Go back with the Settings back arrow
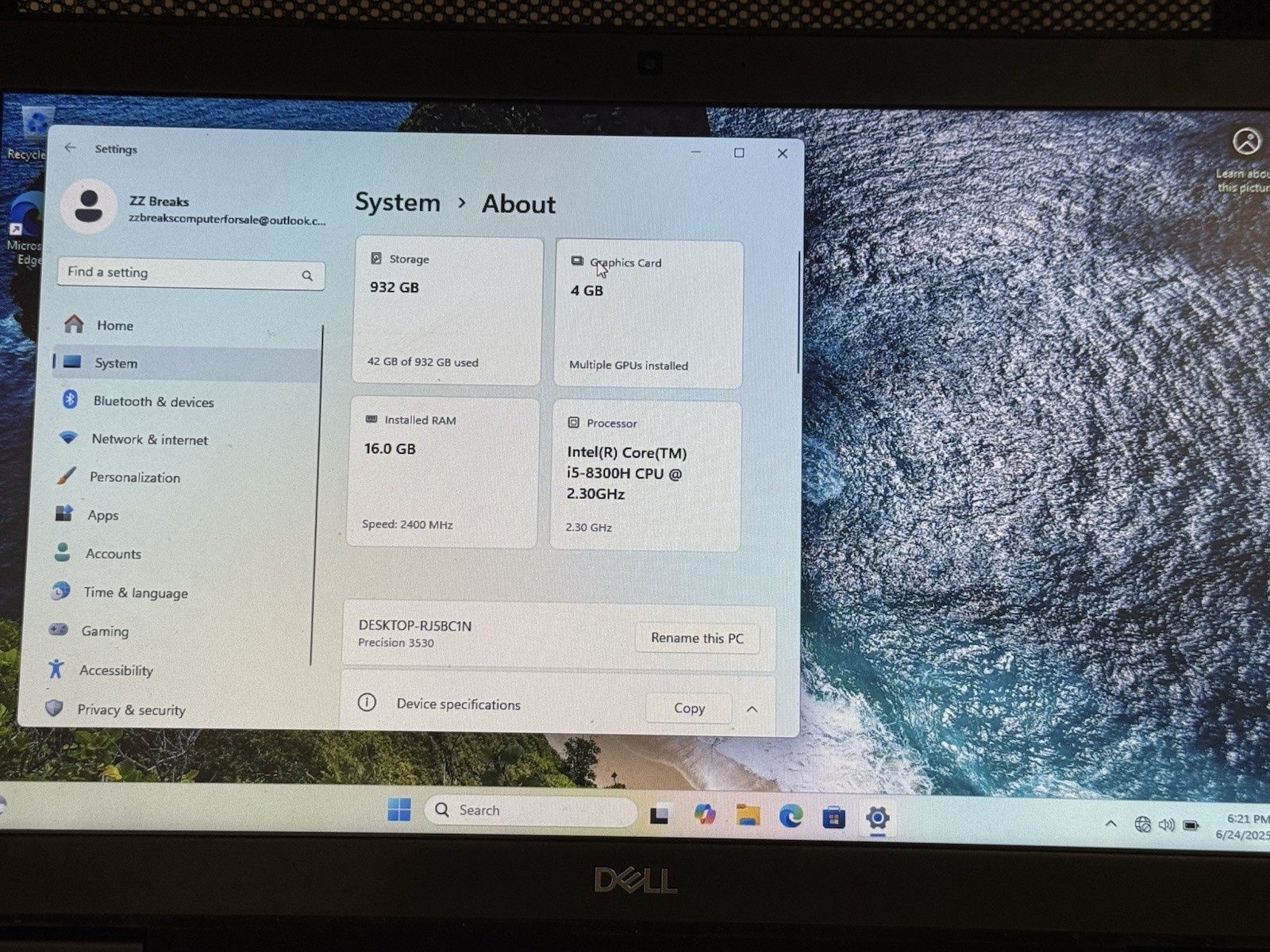The width and height of the screenshot is (1270, 952). (x=71, y=148)
